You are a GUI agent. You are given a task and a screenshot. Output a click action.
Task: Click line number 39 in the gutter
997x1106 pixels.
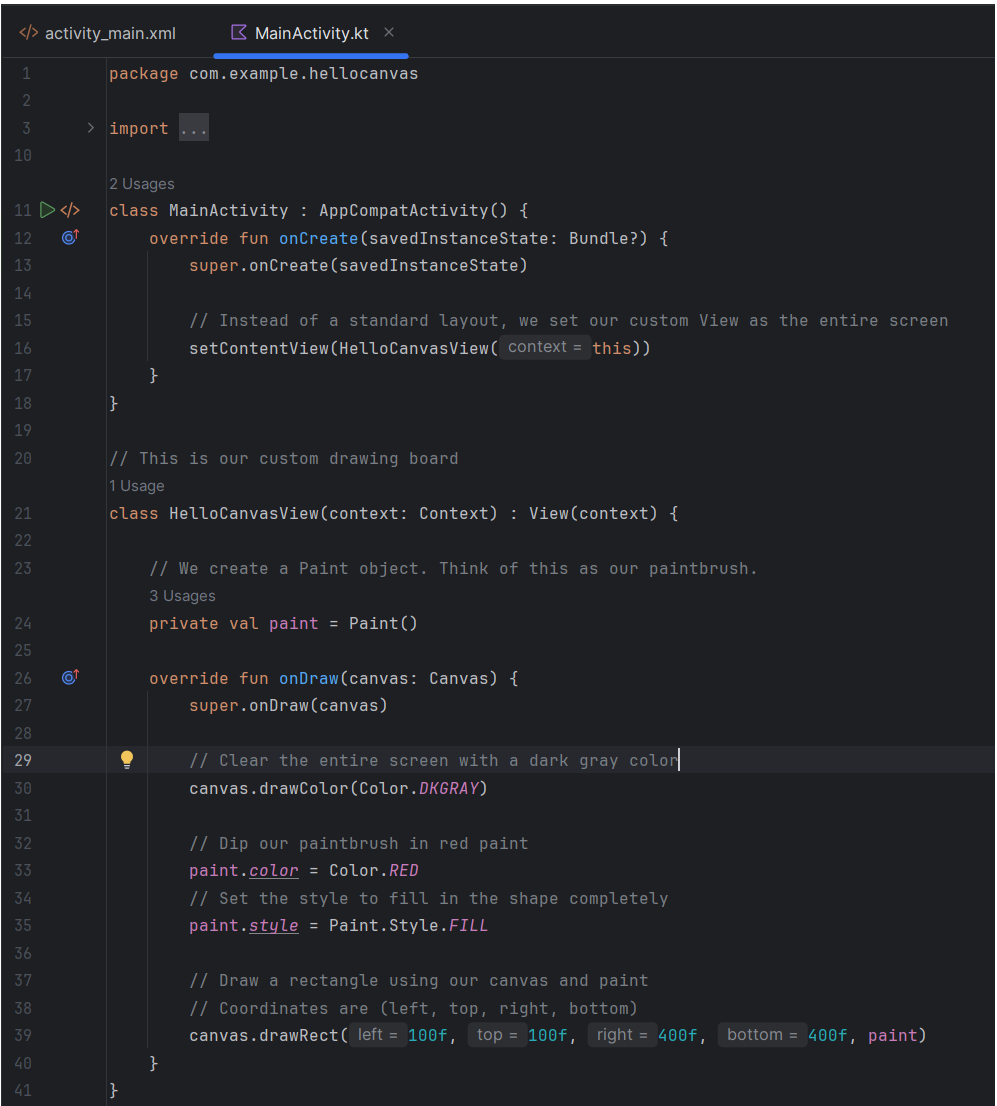23,1035
